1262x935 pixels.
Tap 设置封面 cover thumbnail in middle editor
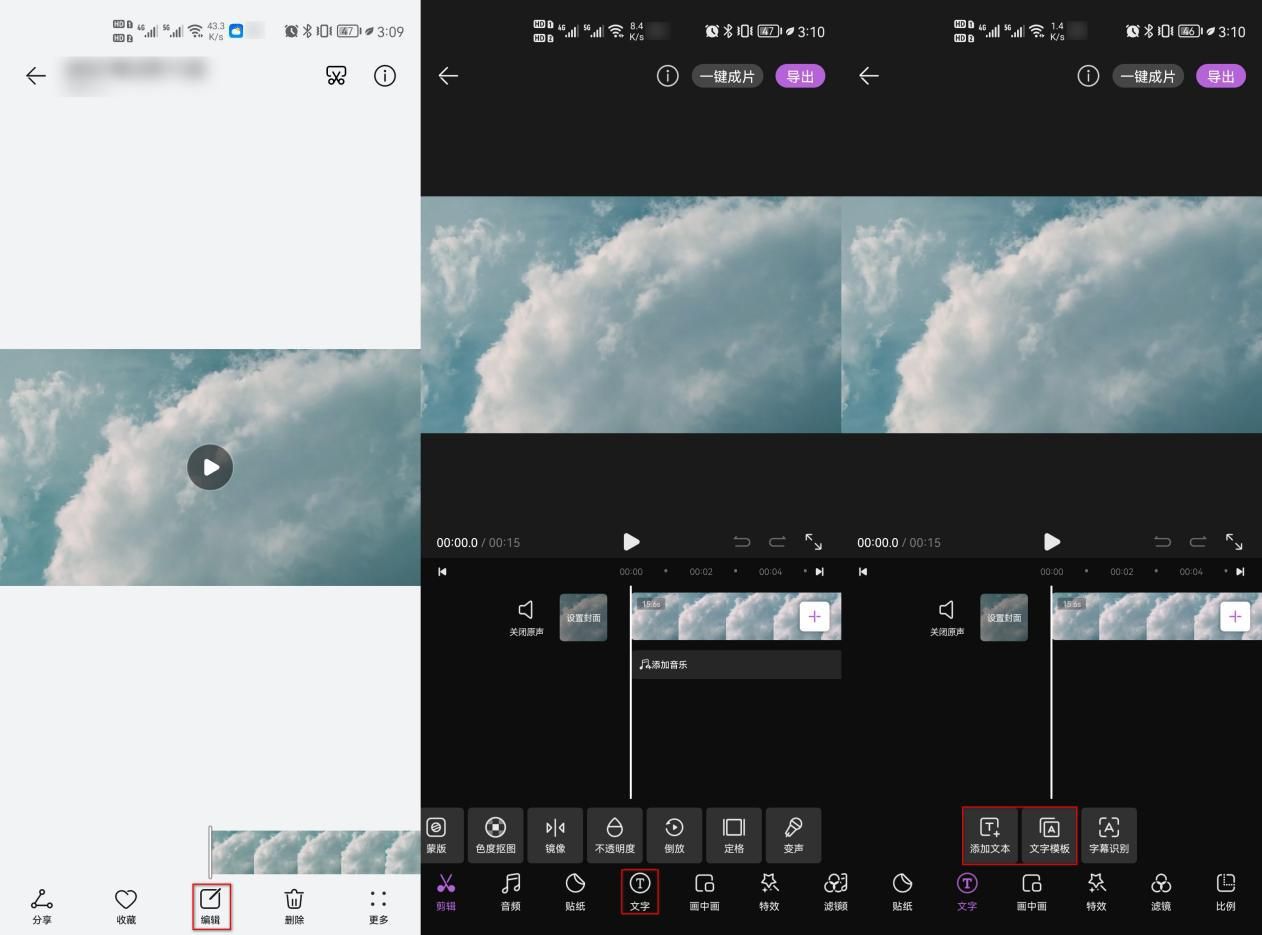point(583,618)
